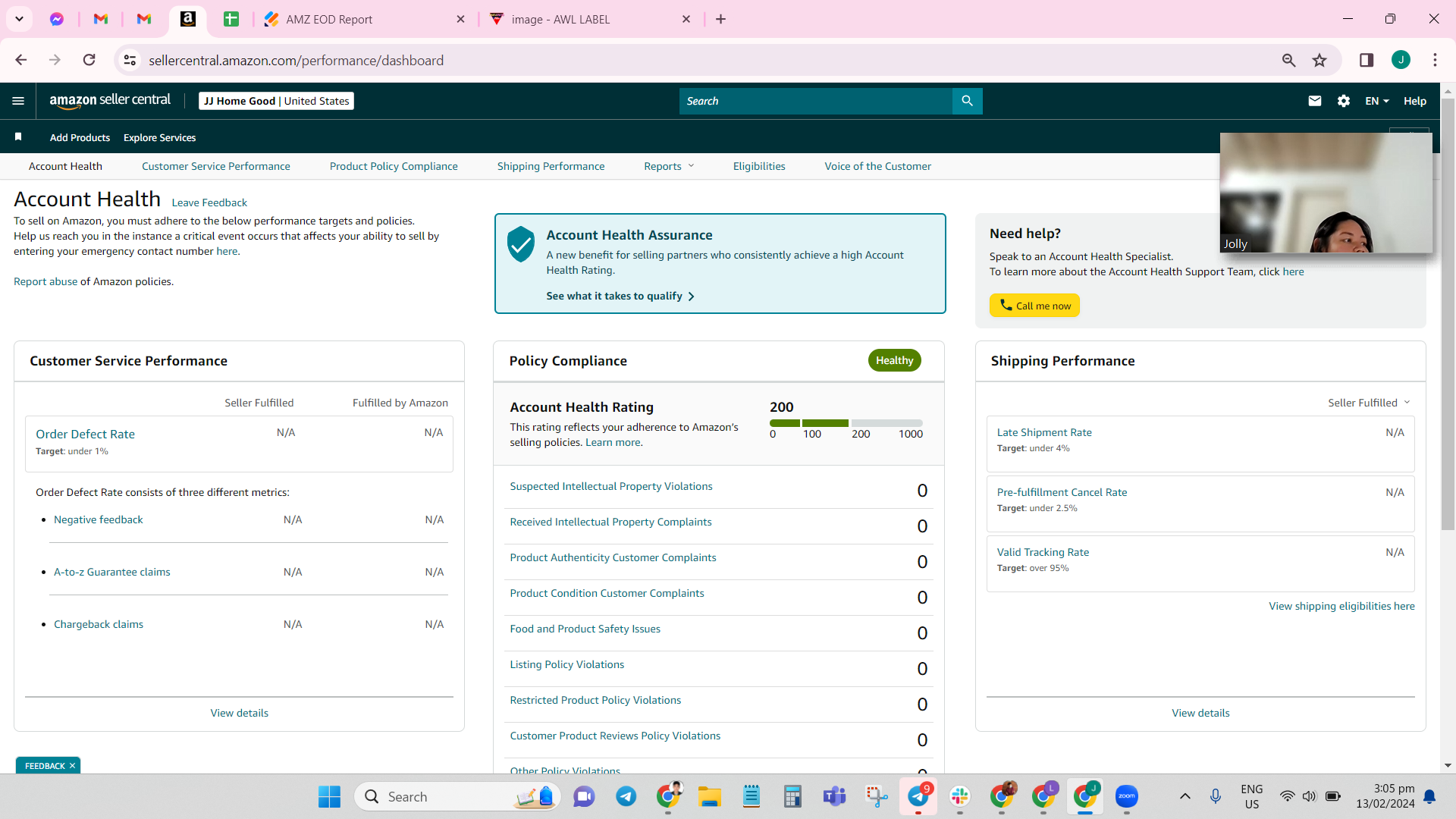Click the taskbar microphone icon
Viewport: 1456px width, 819px height.
(x=1216, y=796)
